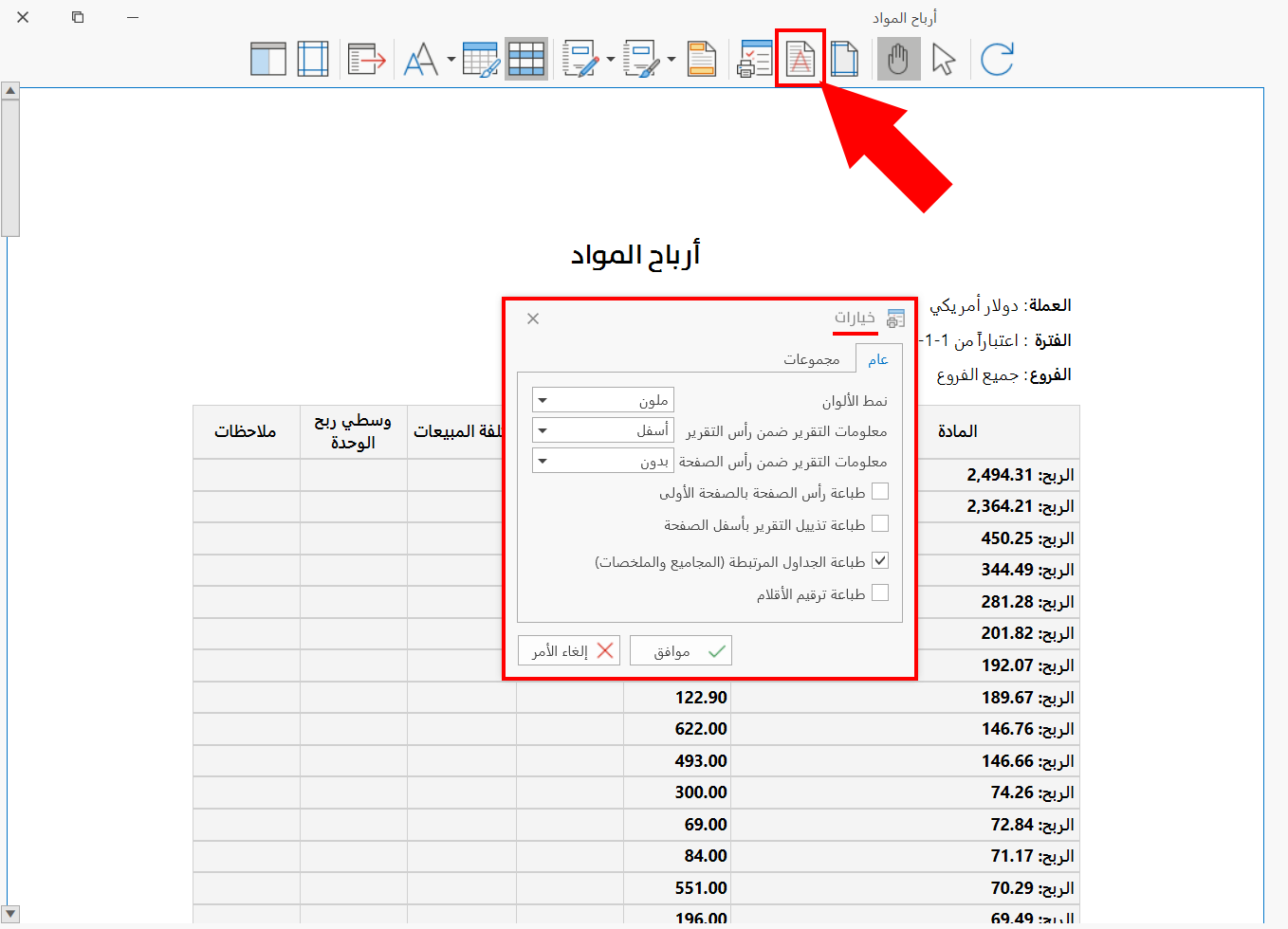Open the نمط الألوان dropdown showing ملون
This screenshot has height=929, width=1288.
(603, 400)
